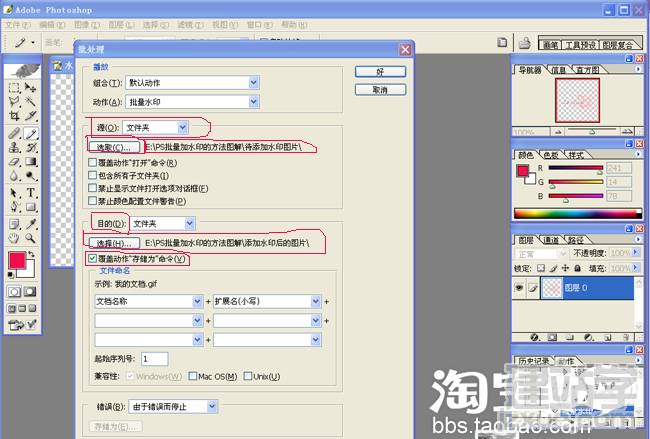Screen dimensions: 650x439
Task: Select the Magic Wand tool
Action: point(30,102)
